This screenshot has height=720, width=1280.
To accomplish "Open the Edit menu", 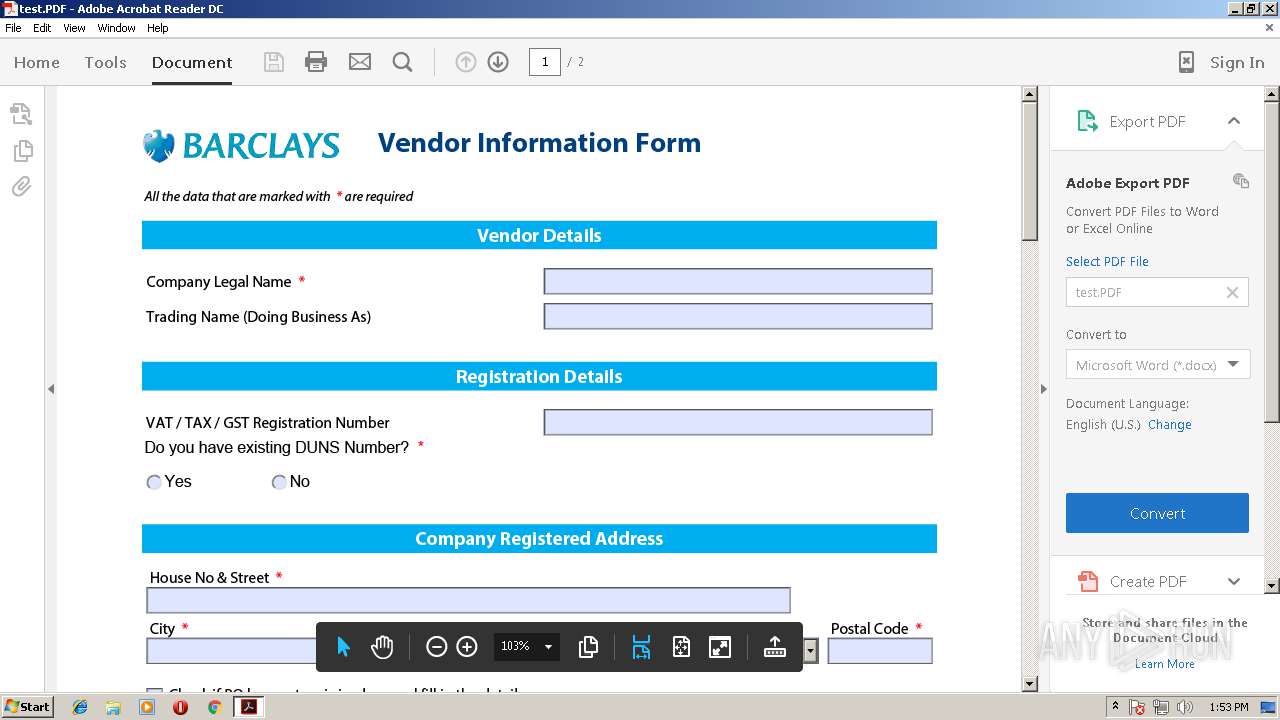I will coord(42,28).
